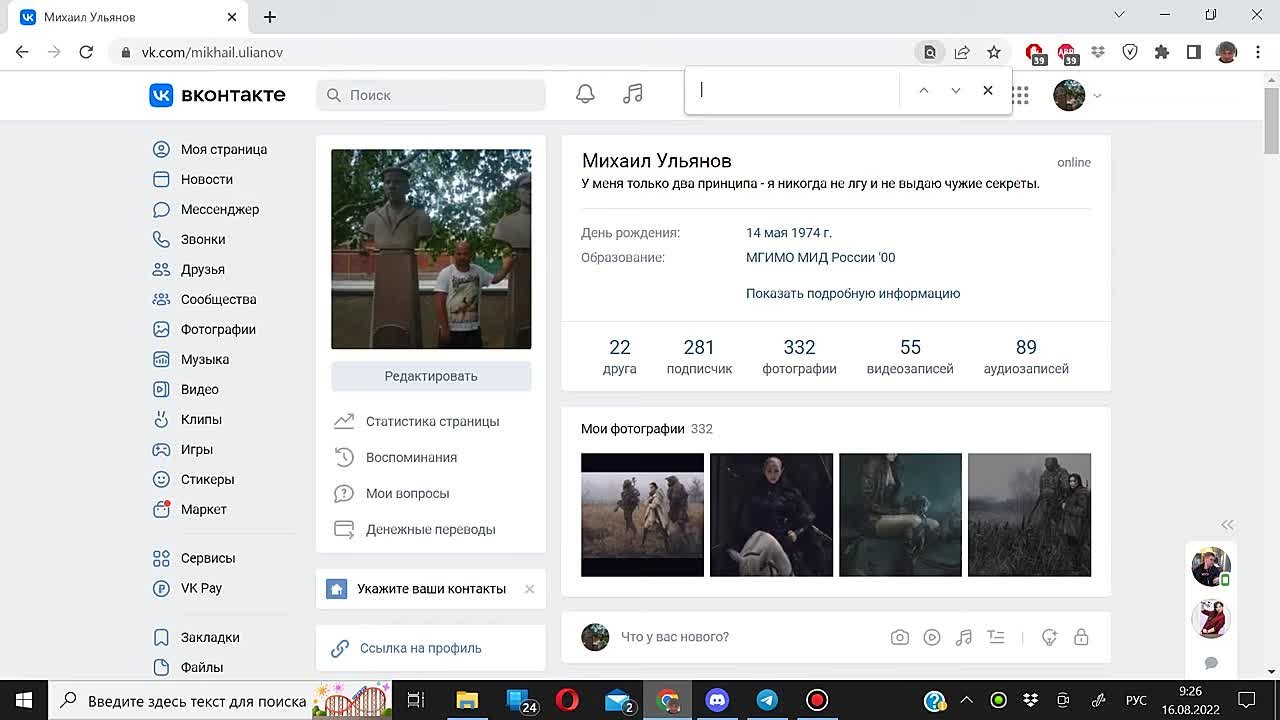Open Chrome three-dot menu
Image resolution: width=1280 pixels, height=720 pixels.
1258,52
